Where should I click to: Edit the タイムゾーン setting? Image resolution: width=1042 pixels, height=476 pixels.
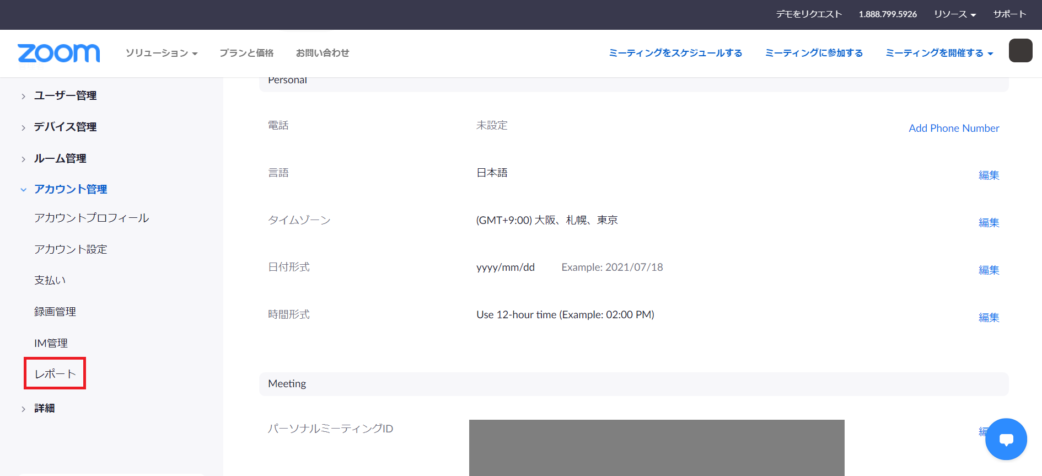pyautogui.click(x=988, y=222)
